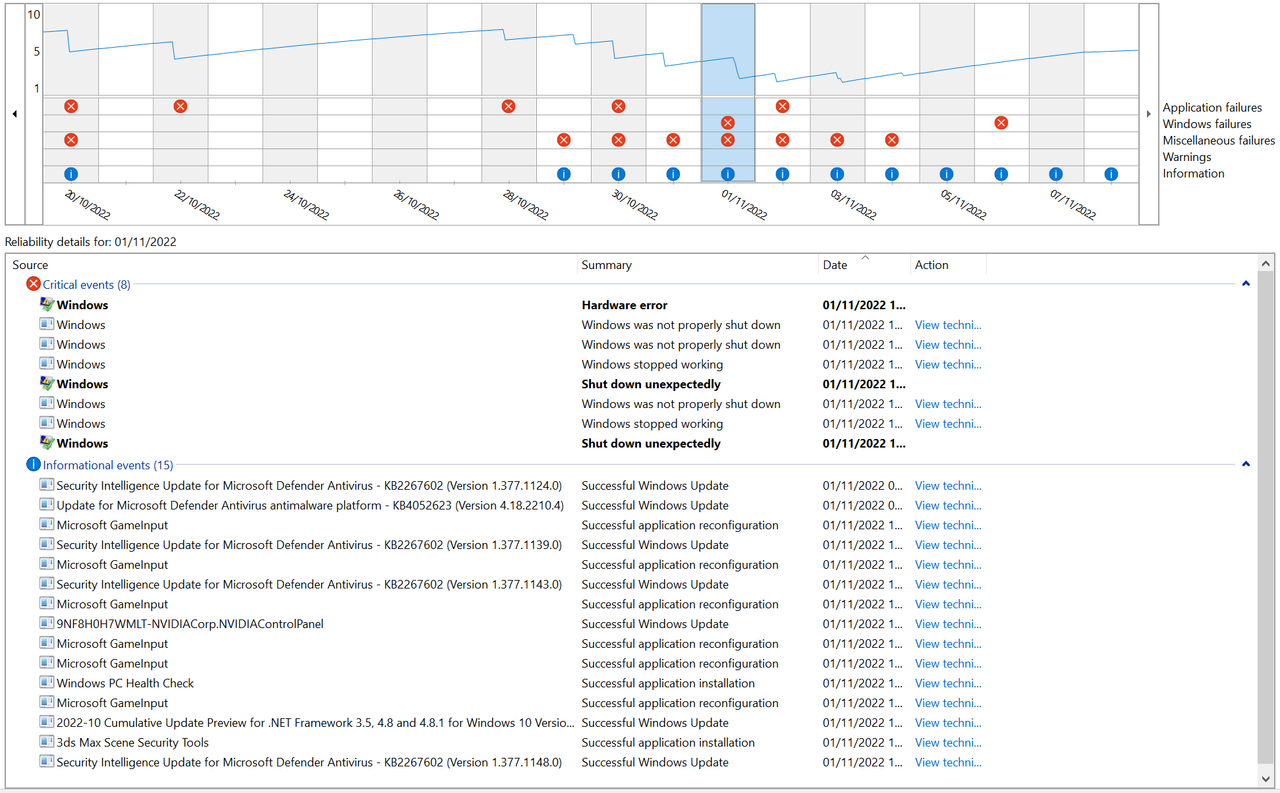Select the 24/10/2022 day column in the stability chart

[290, 93]
